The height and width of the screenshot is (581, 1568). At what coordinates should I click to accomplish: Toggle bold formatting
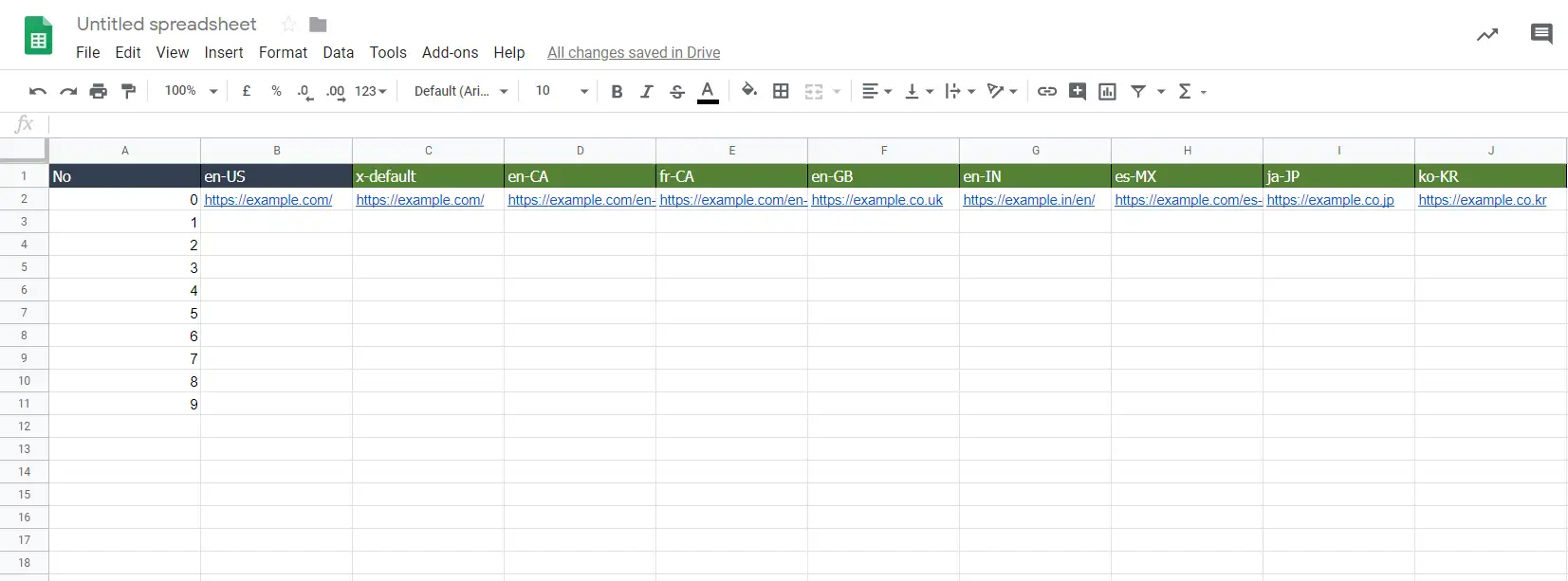[x=617, y=91]
